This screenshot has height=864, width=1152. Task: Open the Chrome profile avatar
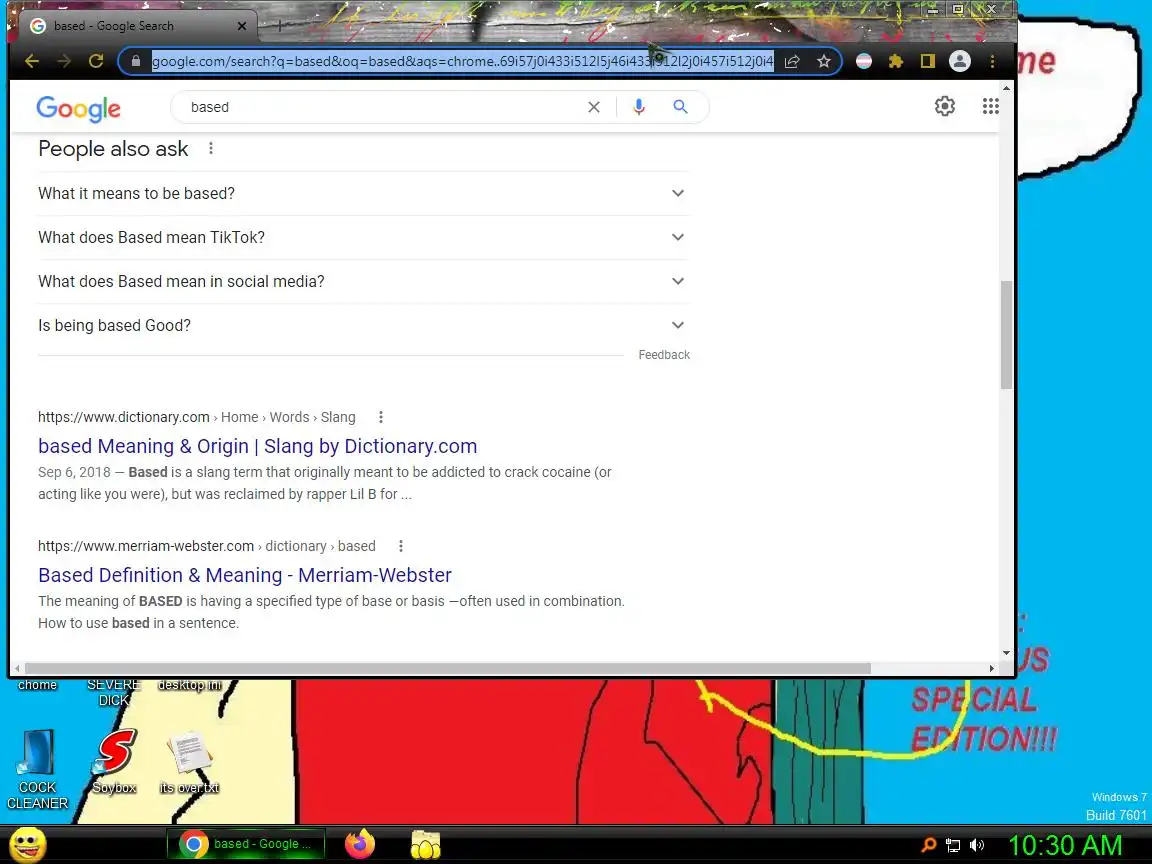tap(960, 62)
